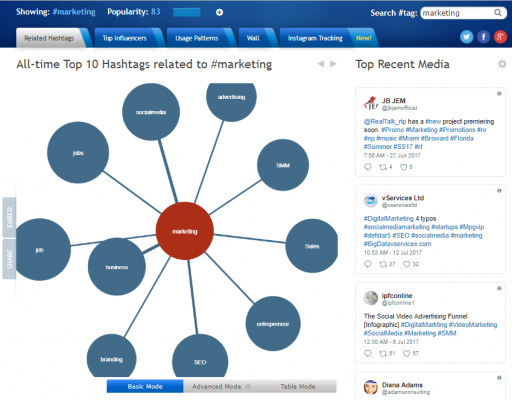Like the JB JEM tweet heart

tap(403, 167)
